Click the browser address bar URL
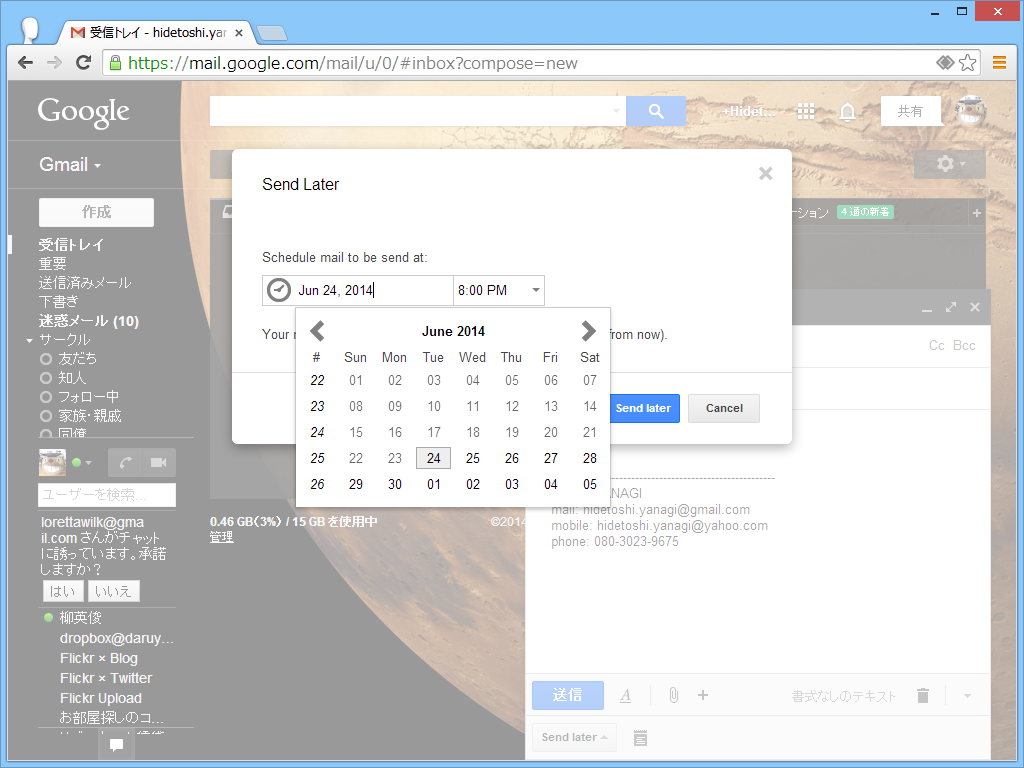1024x768 pixels. click(353, 63)
